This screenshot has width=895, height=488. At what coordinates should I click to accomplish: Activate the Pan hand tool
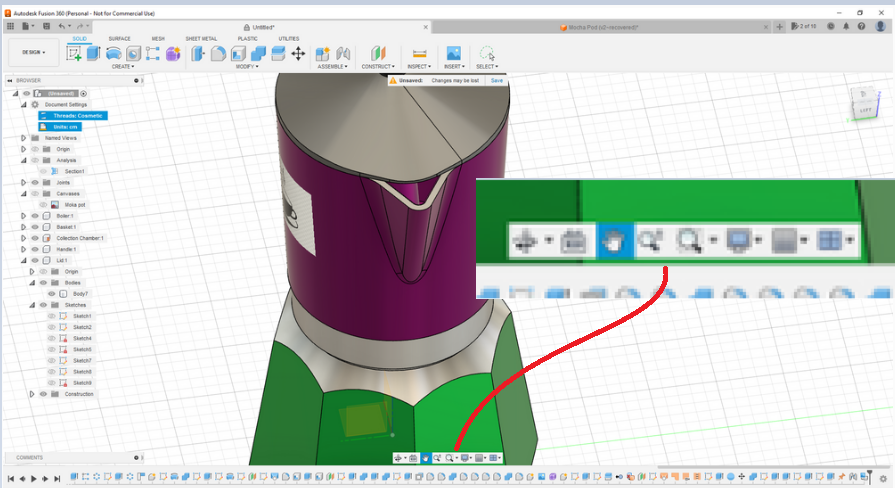pos(425,458)
